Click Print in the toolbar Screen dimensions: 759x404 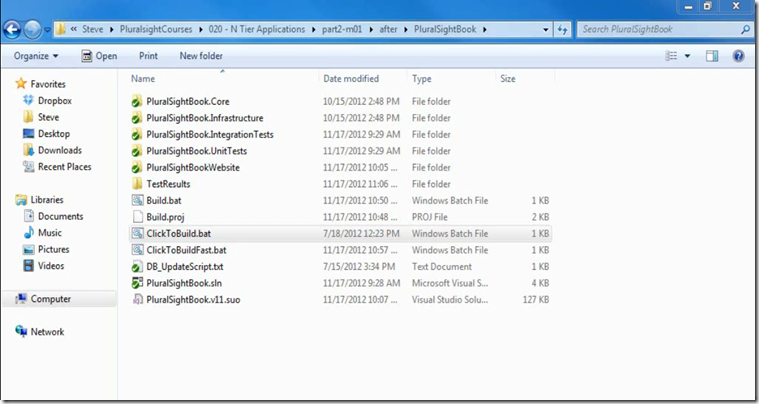click(x=148, y=56)
